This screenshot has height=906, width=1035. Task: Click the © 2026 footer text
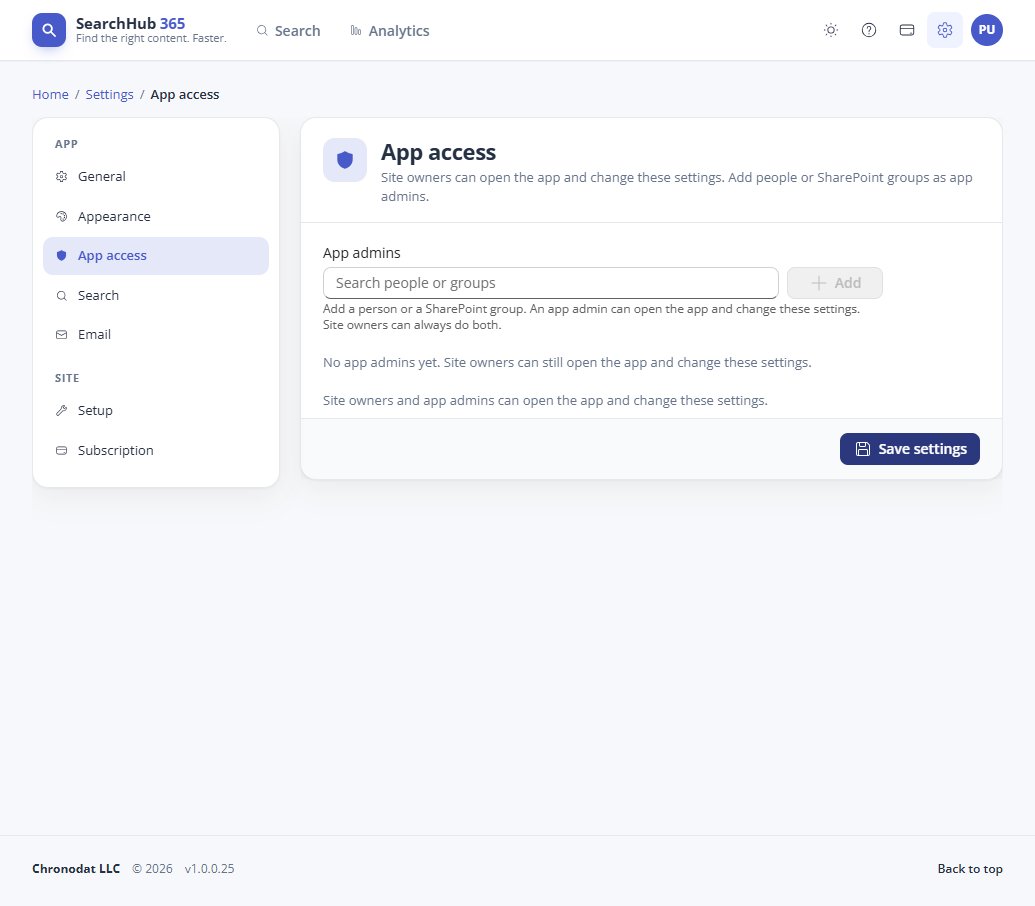(152, 869)
